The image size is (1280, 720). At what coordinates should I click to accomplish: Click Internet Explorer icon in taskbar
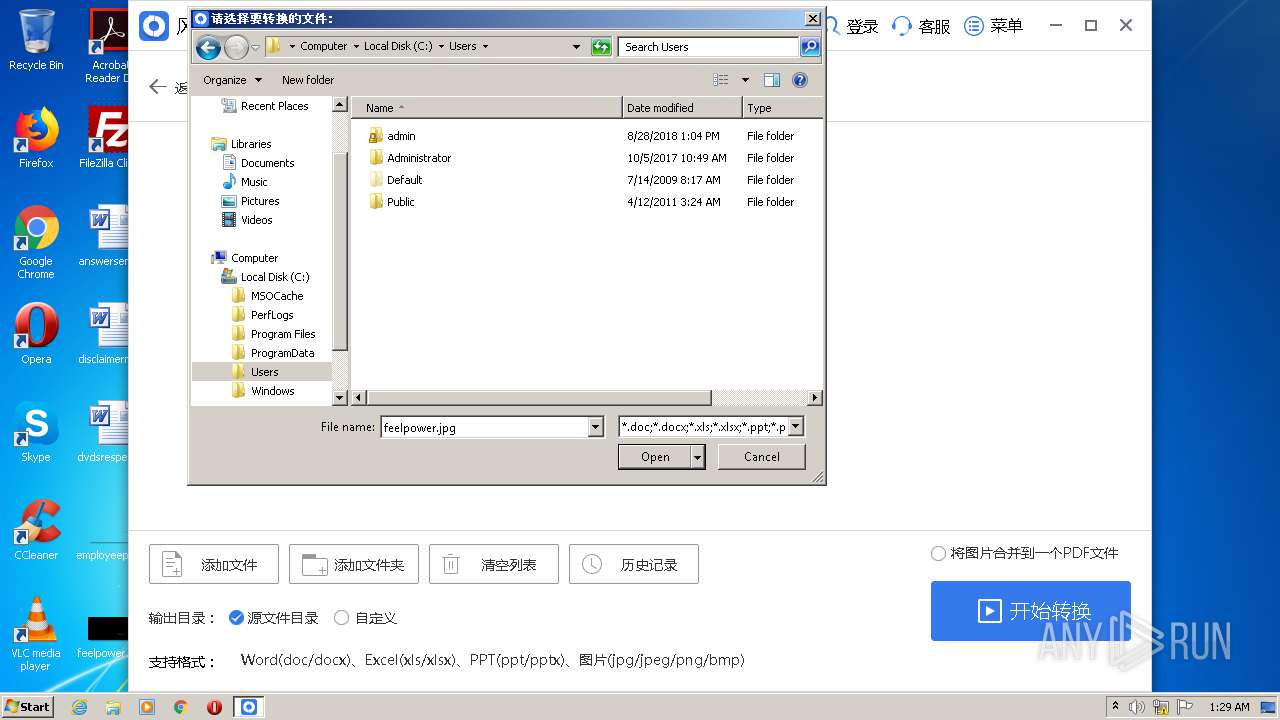(x=80, y=707)
